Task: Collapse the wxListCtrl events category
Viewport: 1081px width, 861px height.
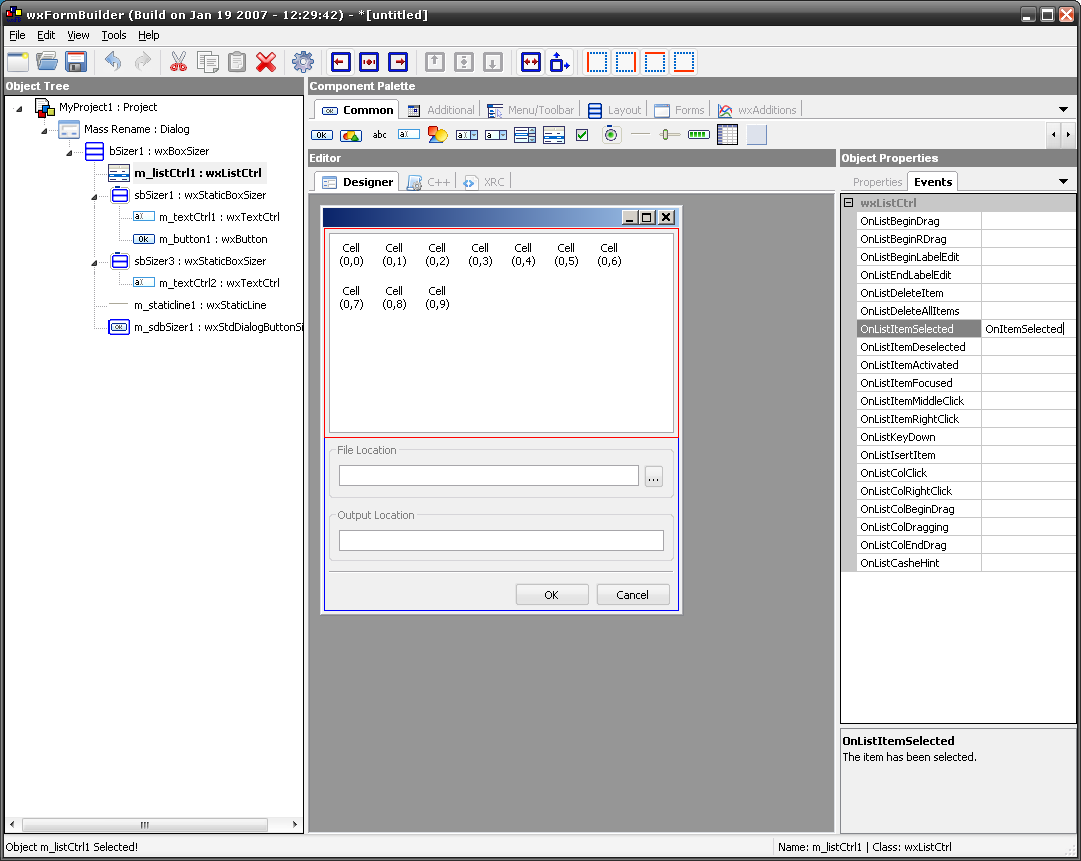Action: point(849,203)
